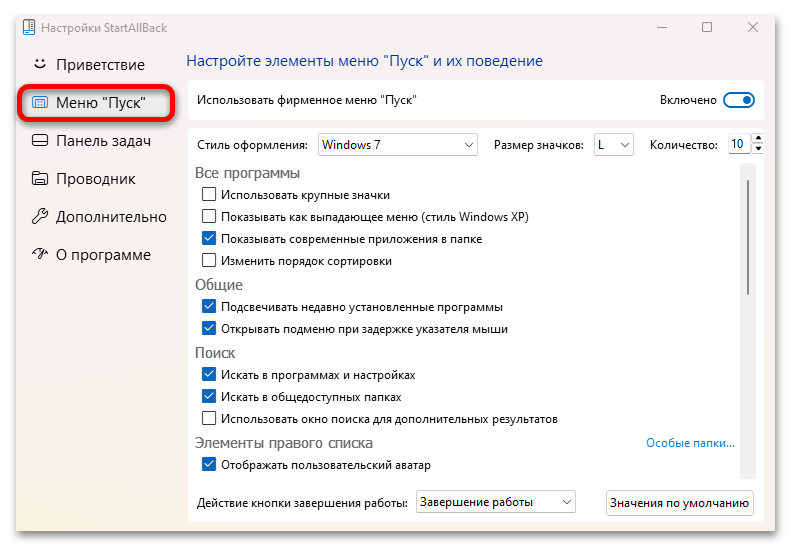Click the taskbar icon beside Панель задач
Image resolution: width=791 pixels, height=547 pixels.
[x=40, y=140]
